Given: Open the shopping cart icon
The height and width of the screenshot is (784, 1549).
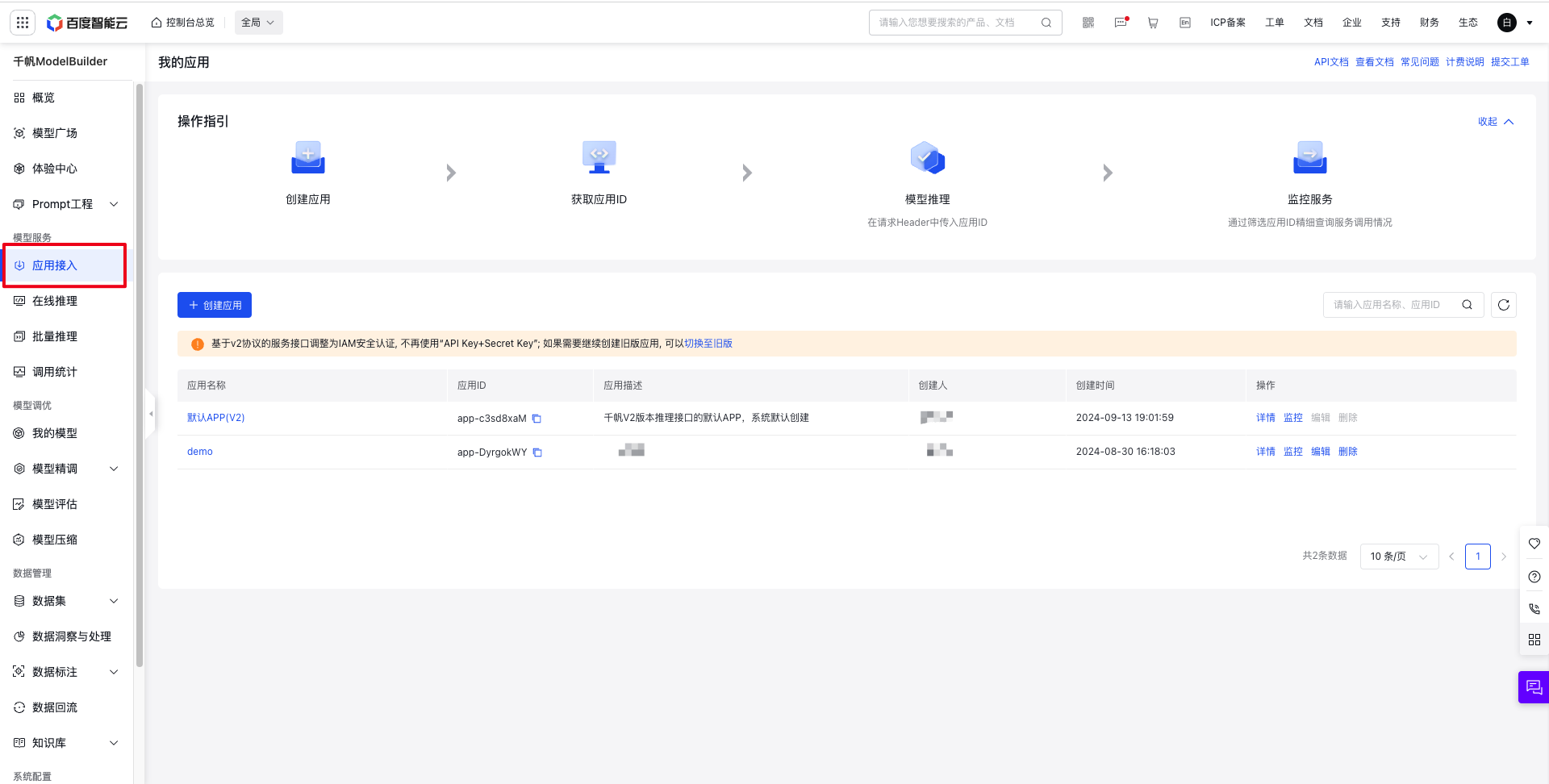Looking at the screenshot, I should pos(1153,23).
